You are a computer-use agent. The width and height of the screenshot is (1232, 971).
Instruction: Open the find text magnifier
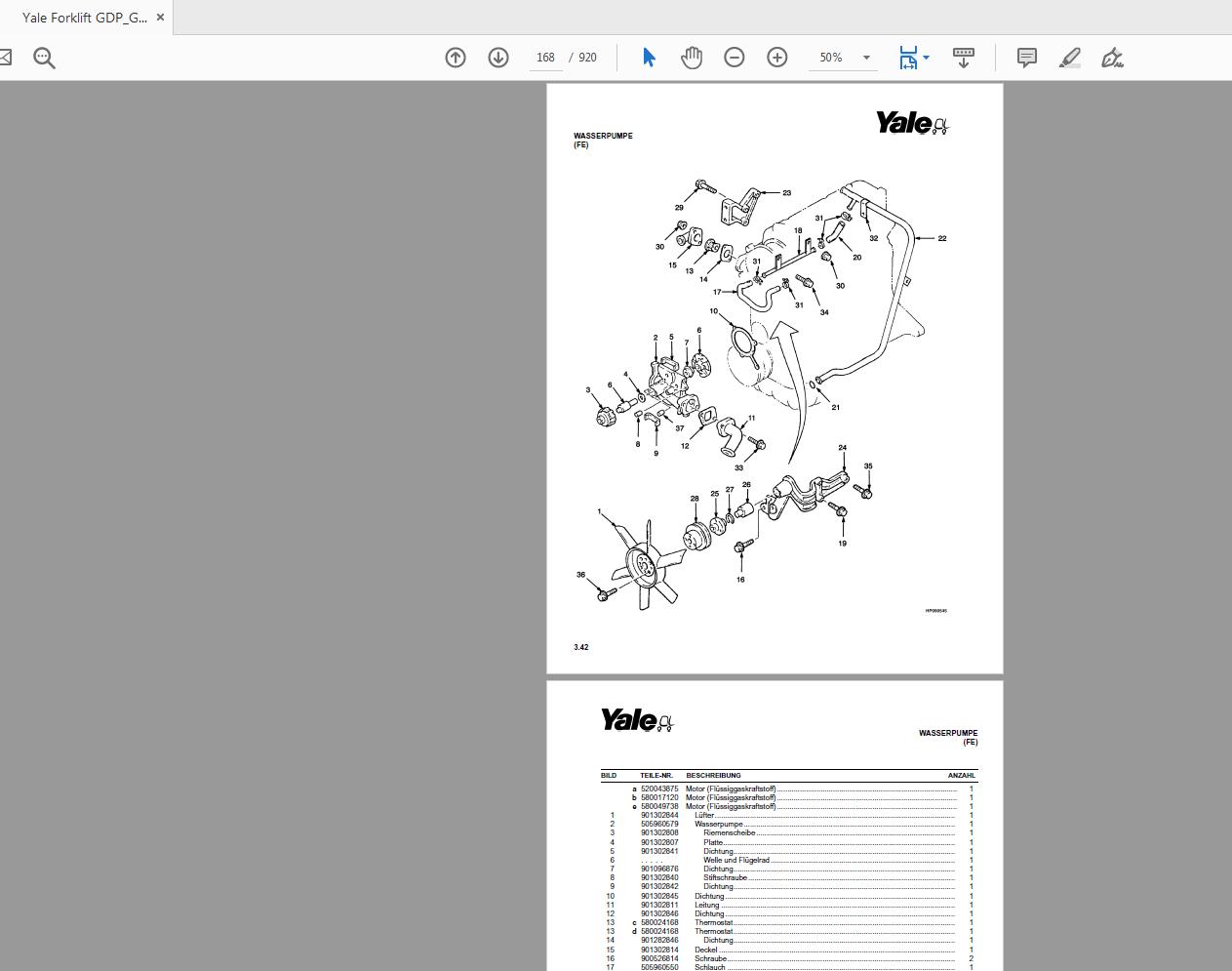click(x=44, y=58)
